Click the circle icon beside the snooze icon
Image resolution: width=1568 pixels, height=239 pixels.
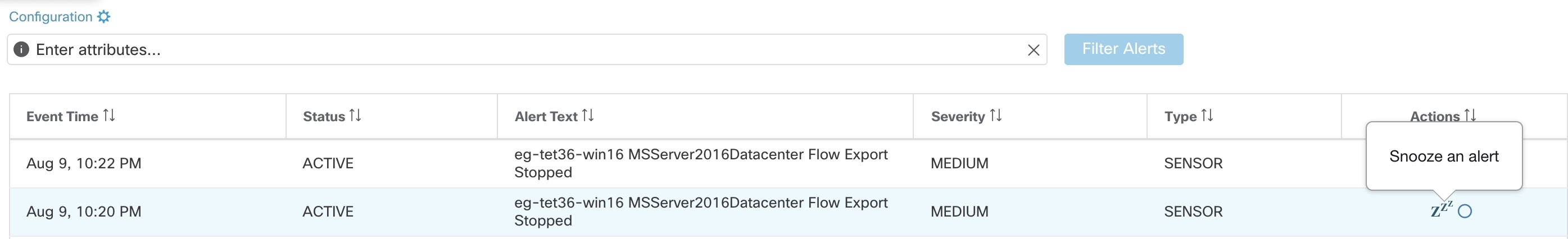pos(1465,211)
